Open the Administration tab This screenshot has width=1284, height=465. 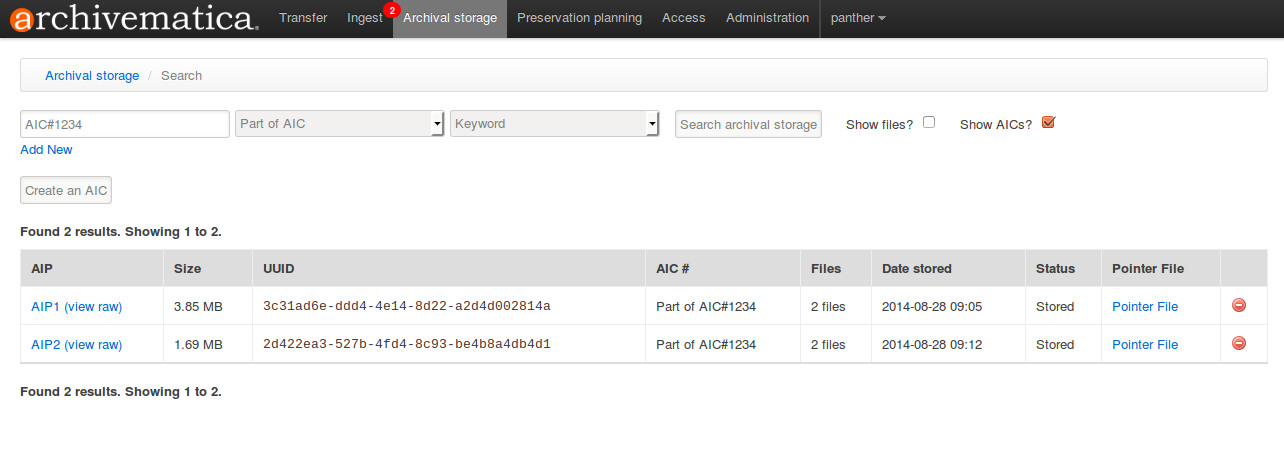[767, 18]
